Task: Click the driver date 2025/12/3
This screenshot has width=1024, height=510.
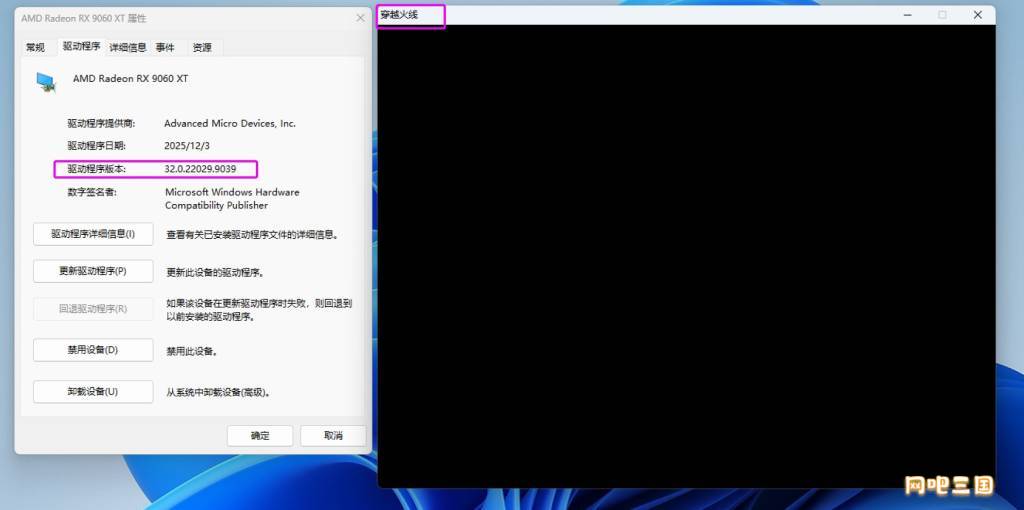Action: (x=187, y=146)
